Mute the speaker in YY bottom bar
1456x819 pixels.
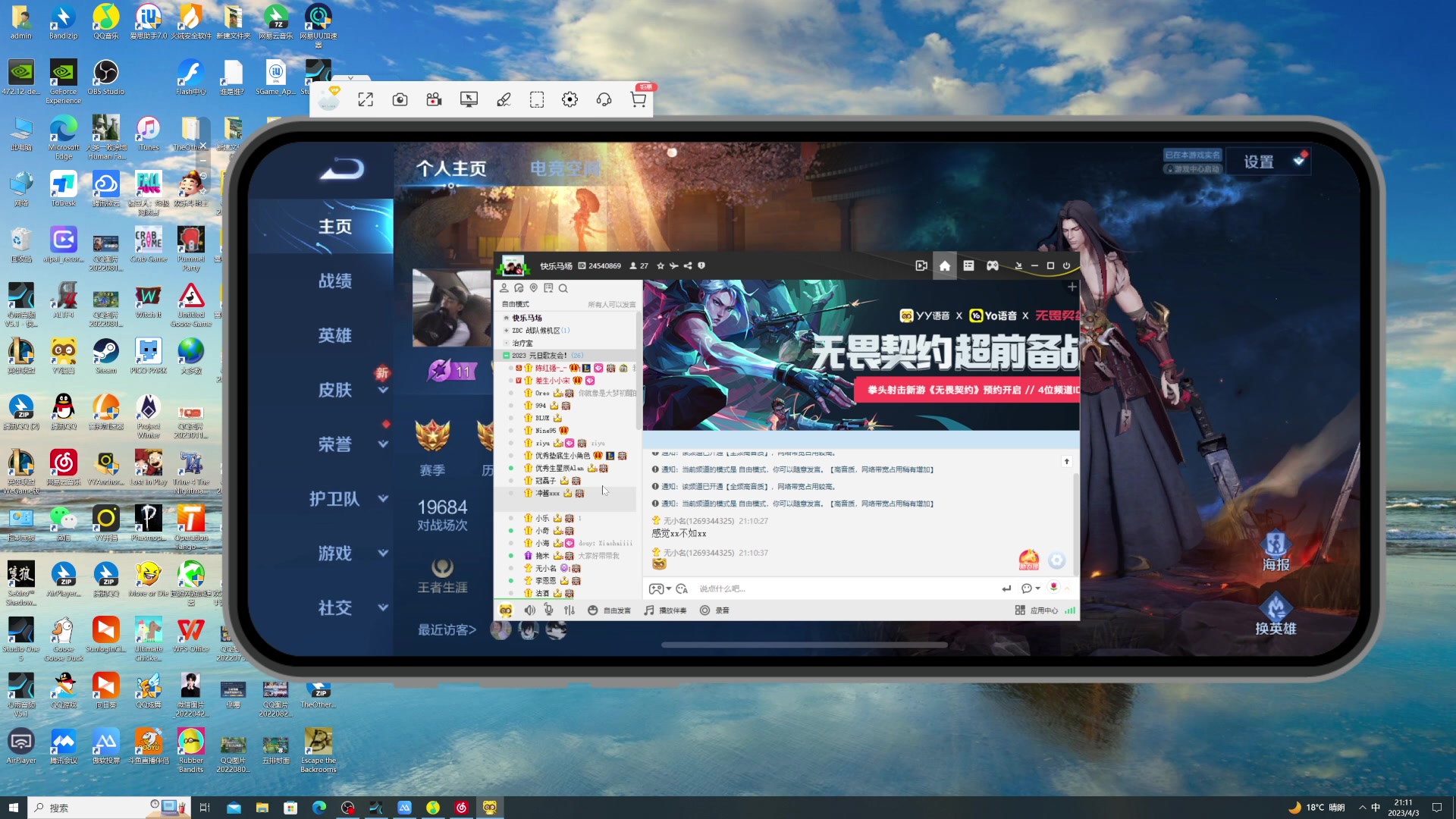tap(529, 610)
